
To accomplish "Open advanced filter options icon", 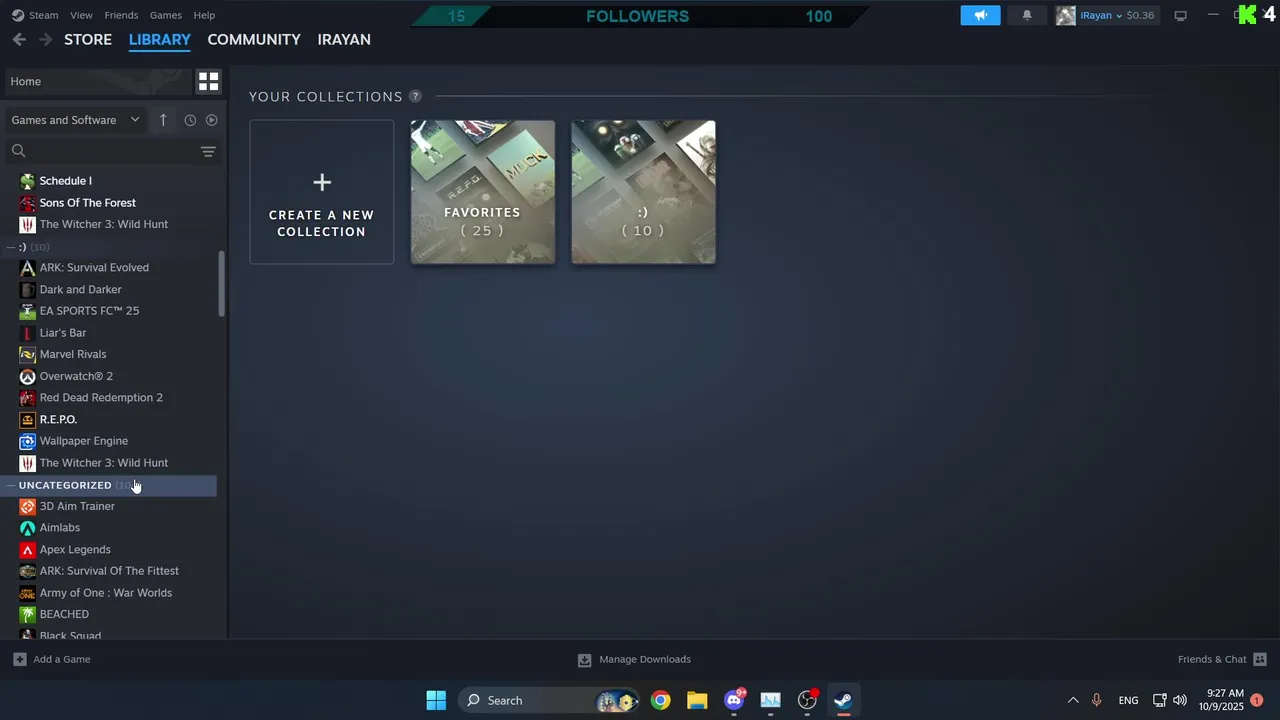I will (208, 151).
